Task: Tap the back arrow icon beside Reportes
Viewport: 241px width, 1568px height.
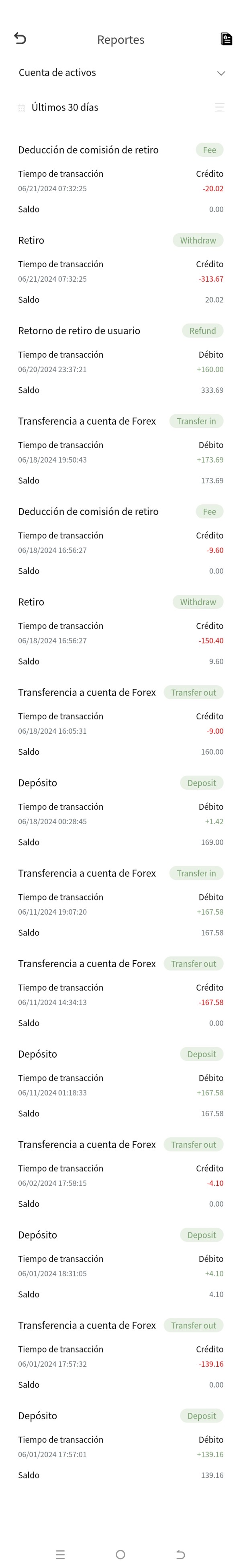Action: [x=20, y=39]
